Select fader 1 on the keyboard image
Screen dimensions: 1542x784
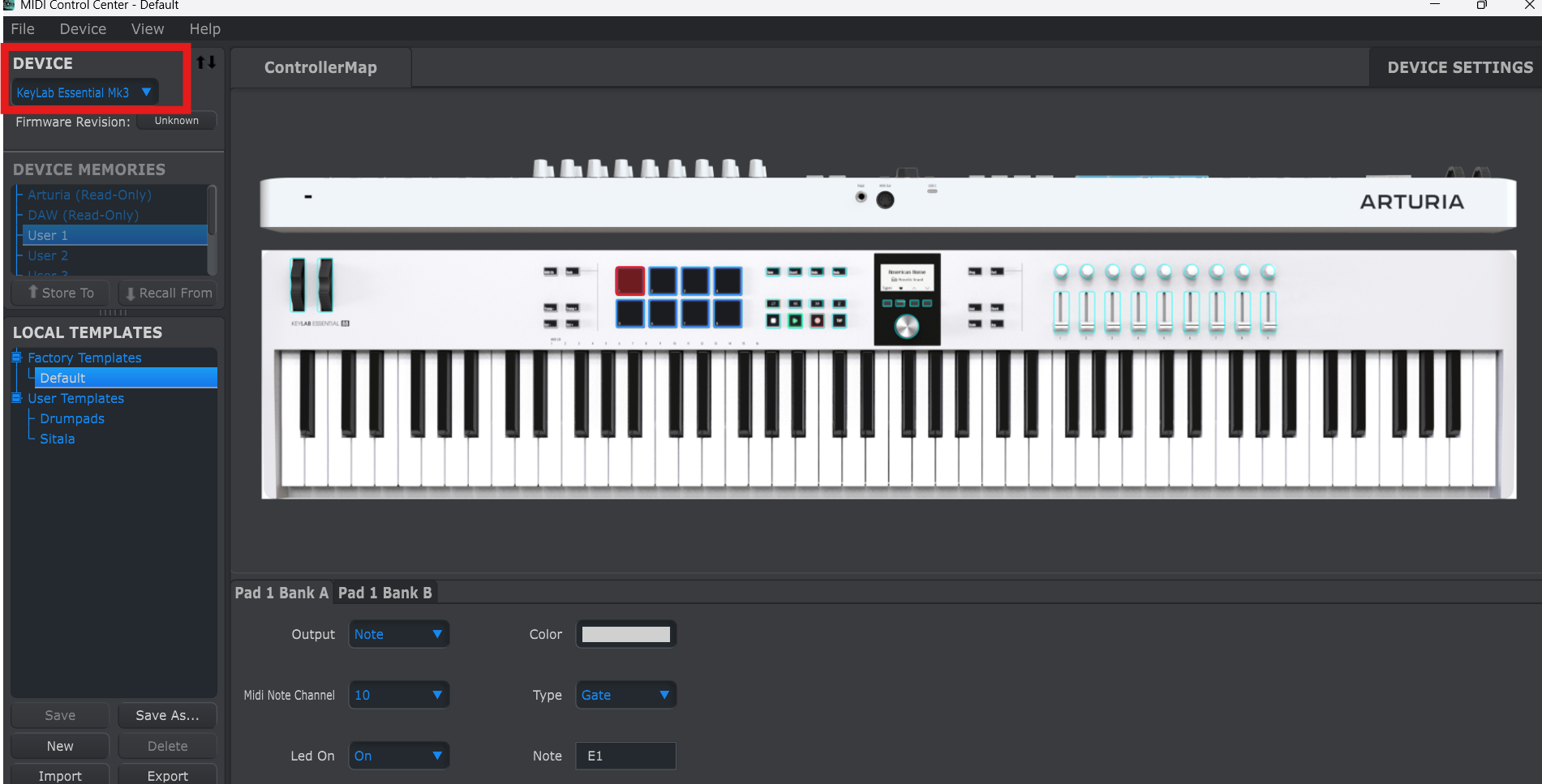tap(1061, 312)
